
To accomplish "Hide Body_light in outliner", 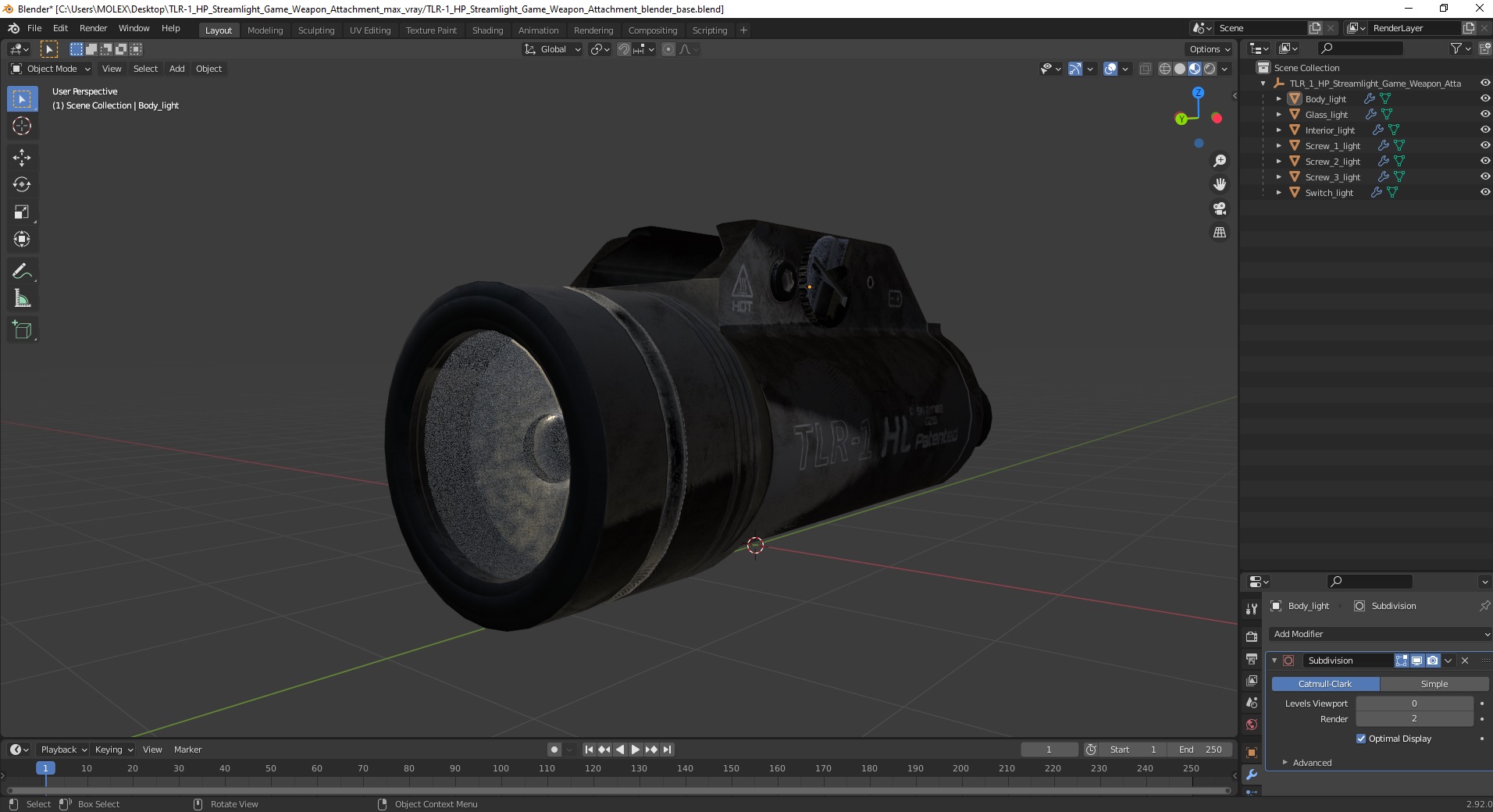I will coord(1484,99).
